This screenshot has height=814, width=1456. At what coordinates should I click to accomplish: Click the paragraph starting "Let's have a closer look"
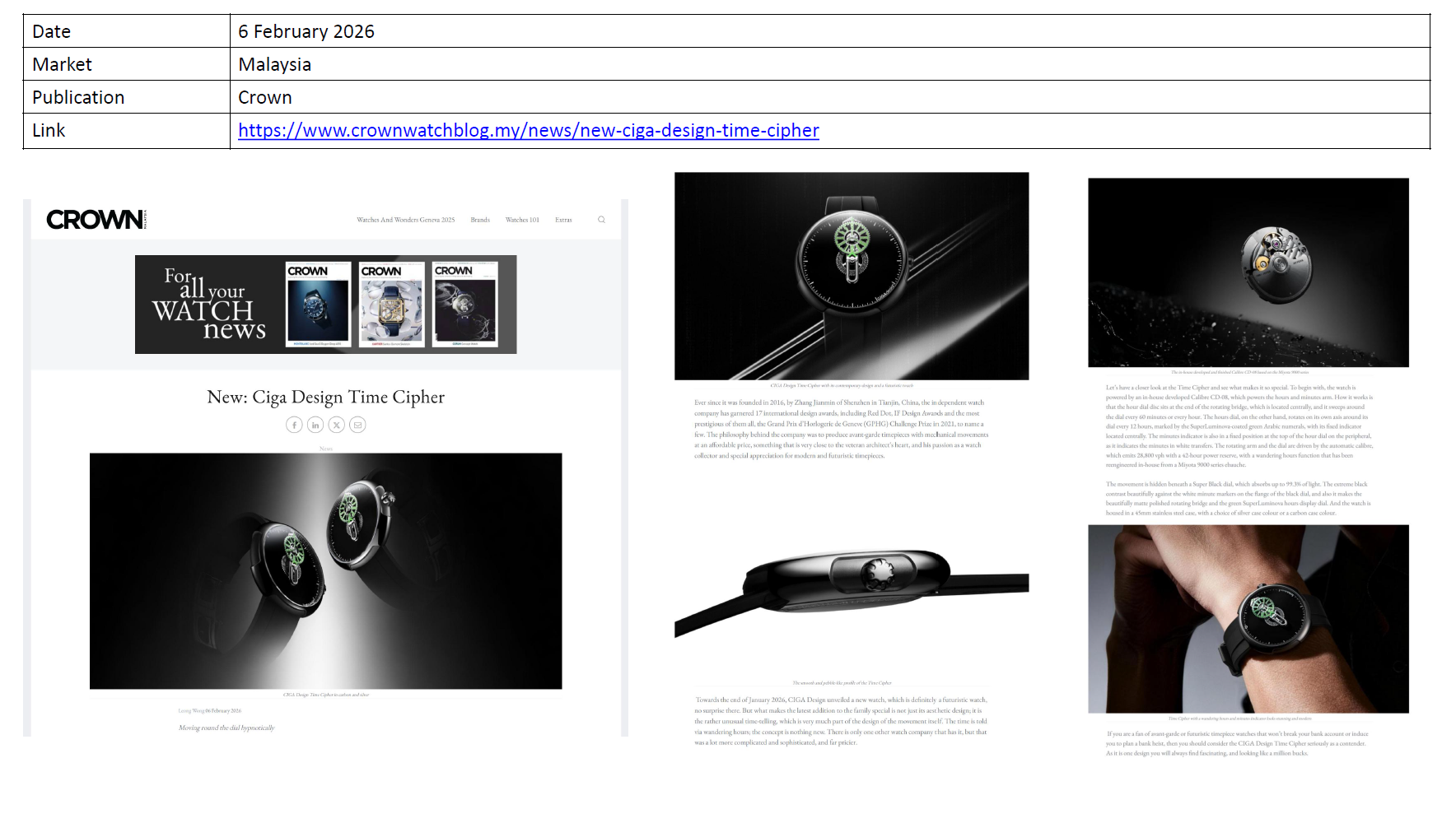tap(1239, 426)
